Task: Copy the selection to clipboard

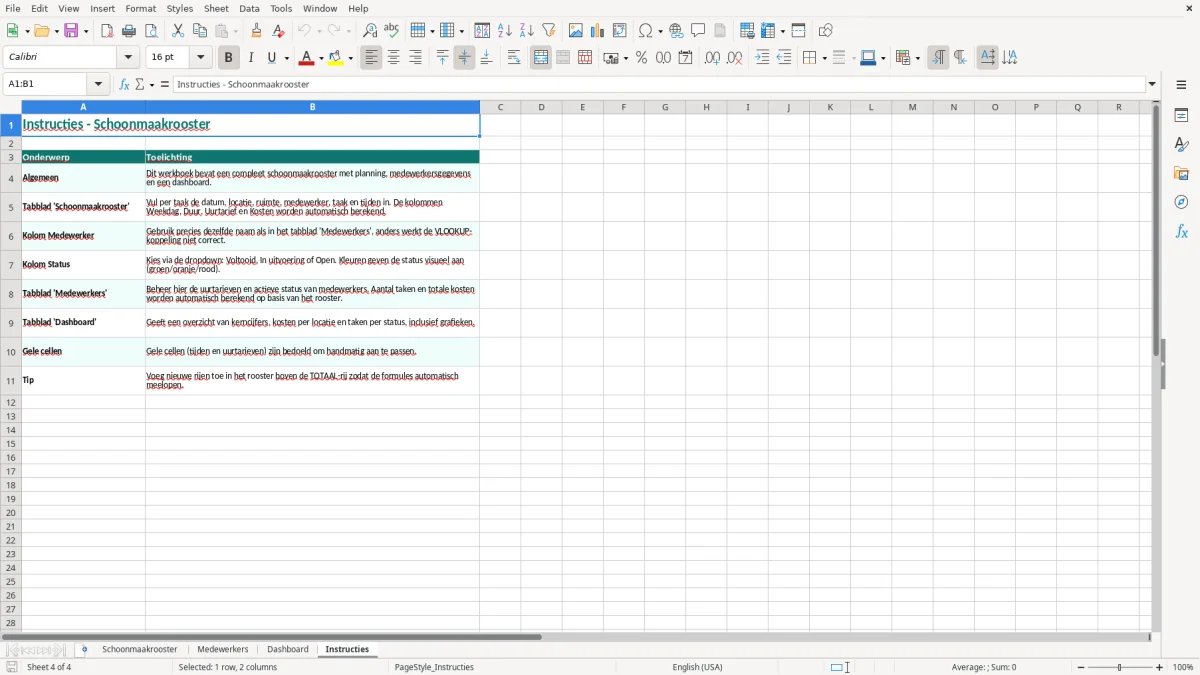Action: coord(200,31)
